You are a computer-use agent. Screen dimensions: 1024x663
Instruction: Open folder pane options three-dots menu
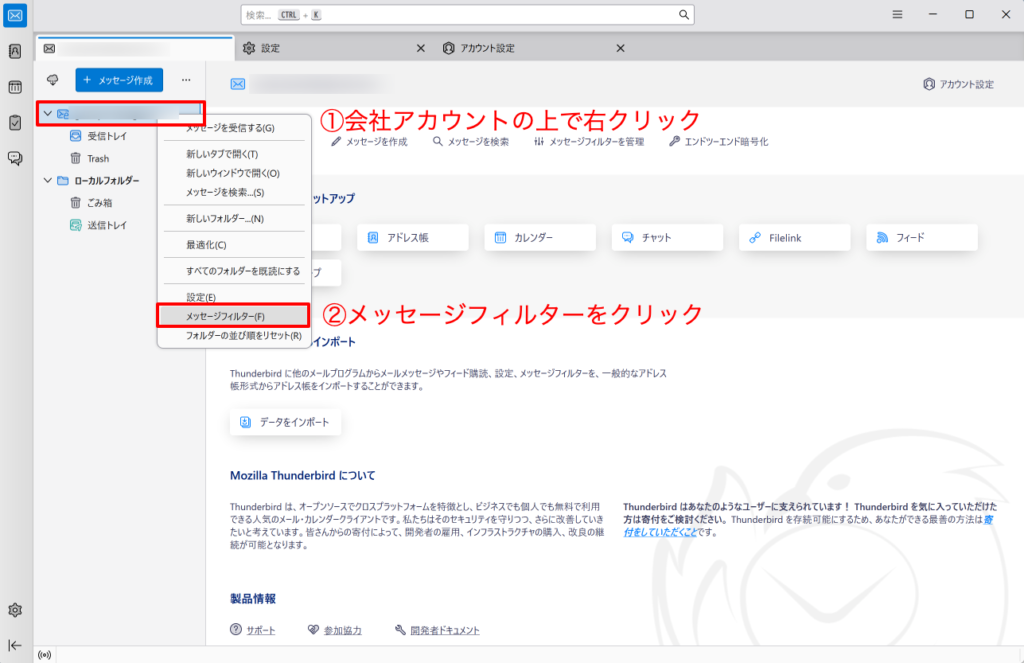click(186, 80)
